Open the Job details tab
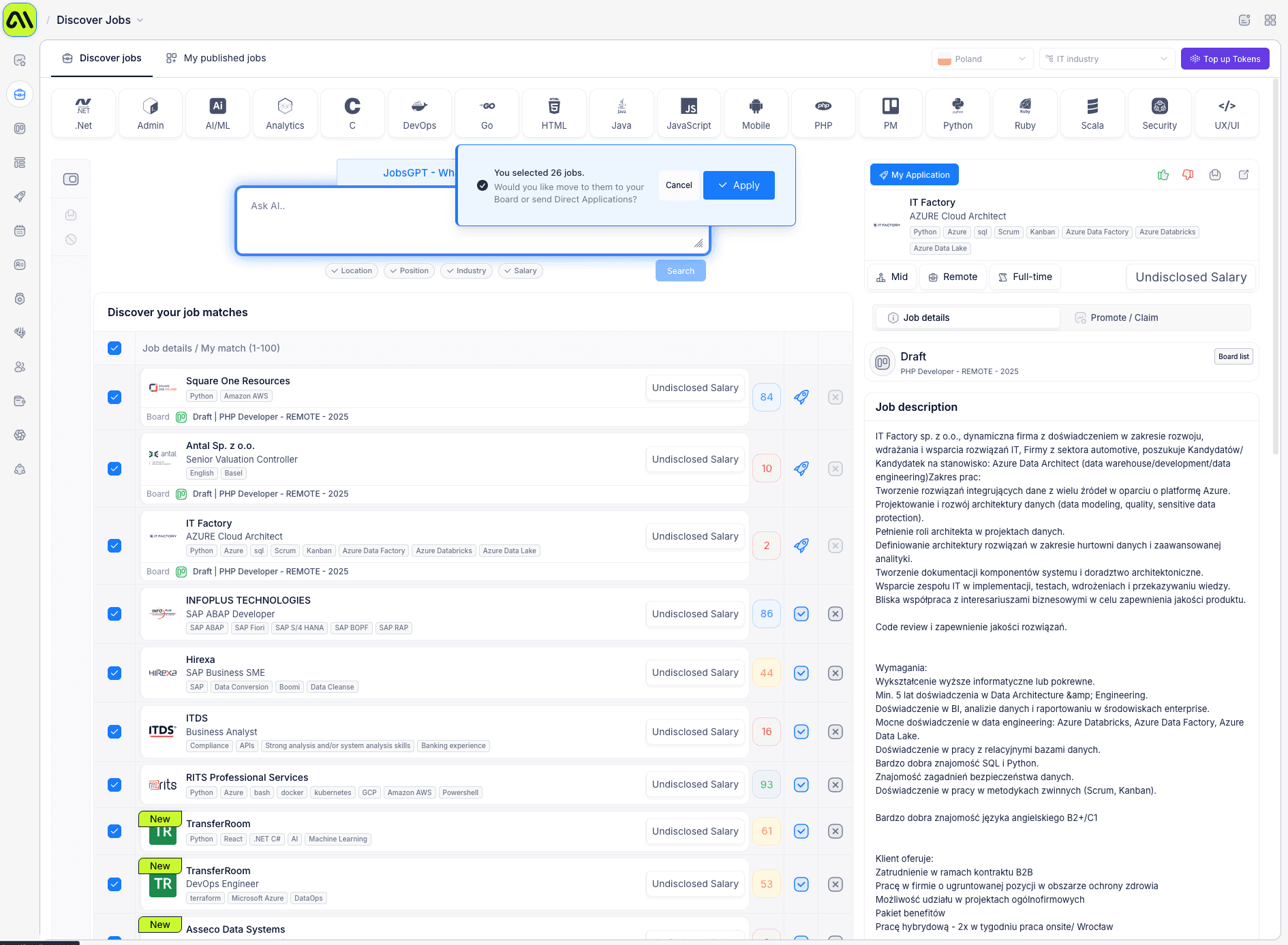 [x=967, y=318]
